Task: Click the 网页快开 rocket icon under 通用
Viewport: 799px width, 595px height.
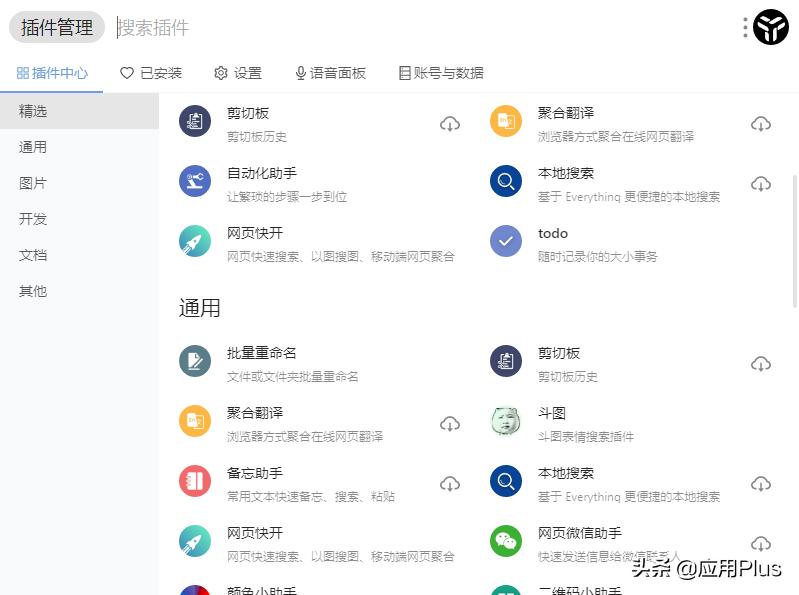Action: click(x=195, y=541)
